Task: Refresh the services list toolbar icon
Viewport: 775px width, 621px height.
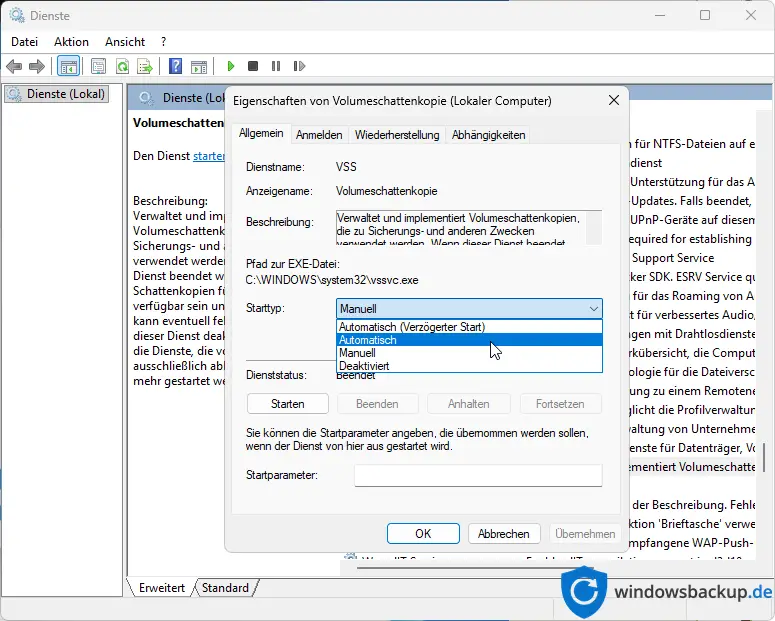Action: [x=122, y=66]
